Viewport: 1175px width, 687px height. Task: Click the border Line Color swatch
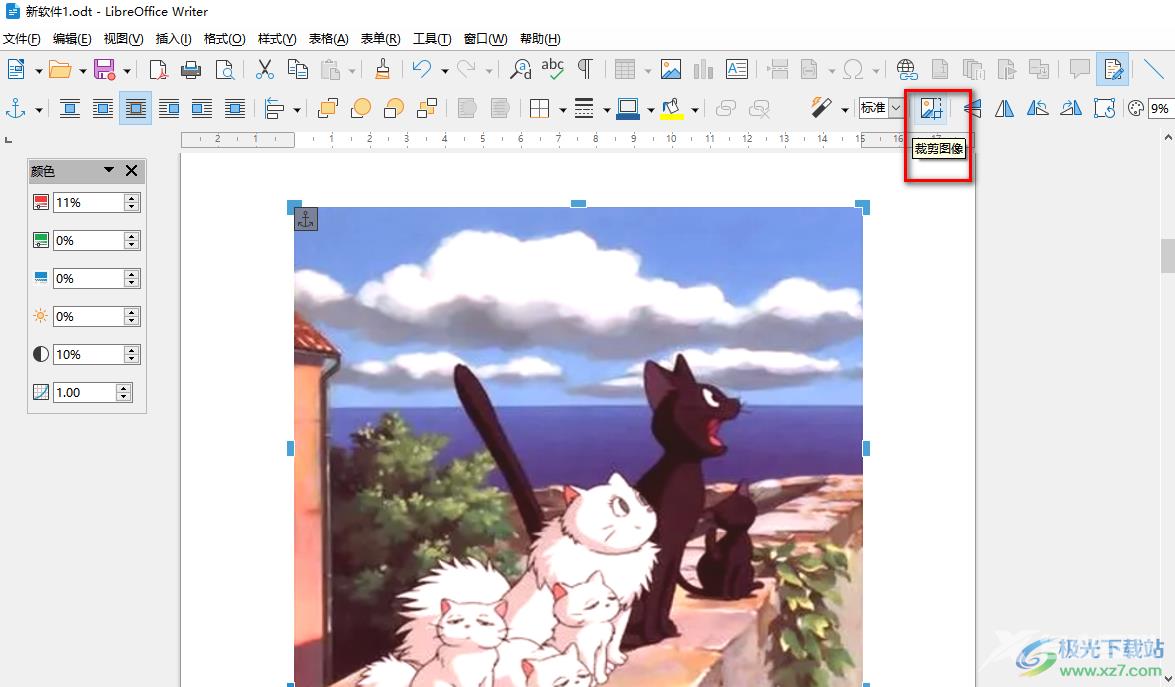point(628,109)
